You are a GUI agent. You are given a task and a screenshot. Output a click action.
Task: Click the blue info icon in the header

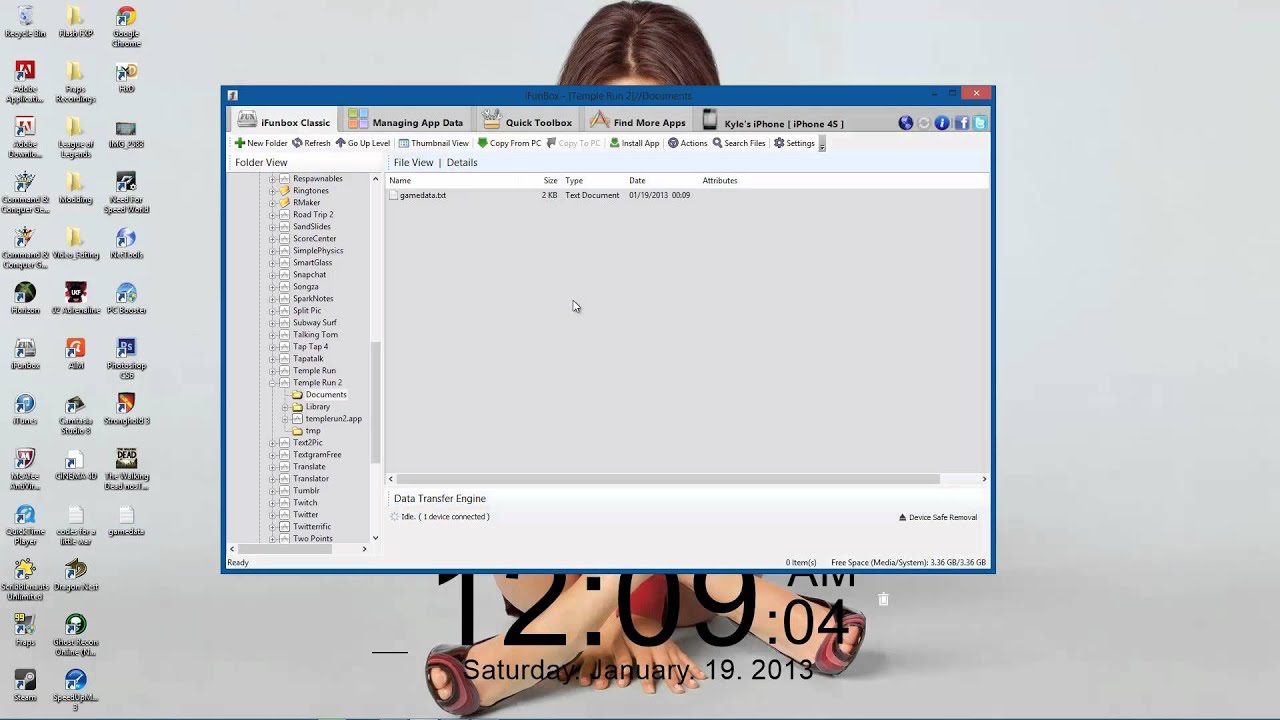942,123
